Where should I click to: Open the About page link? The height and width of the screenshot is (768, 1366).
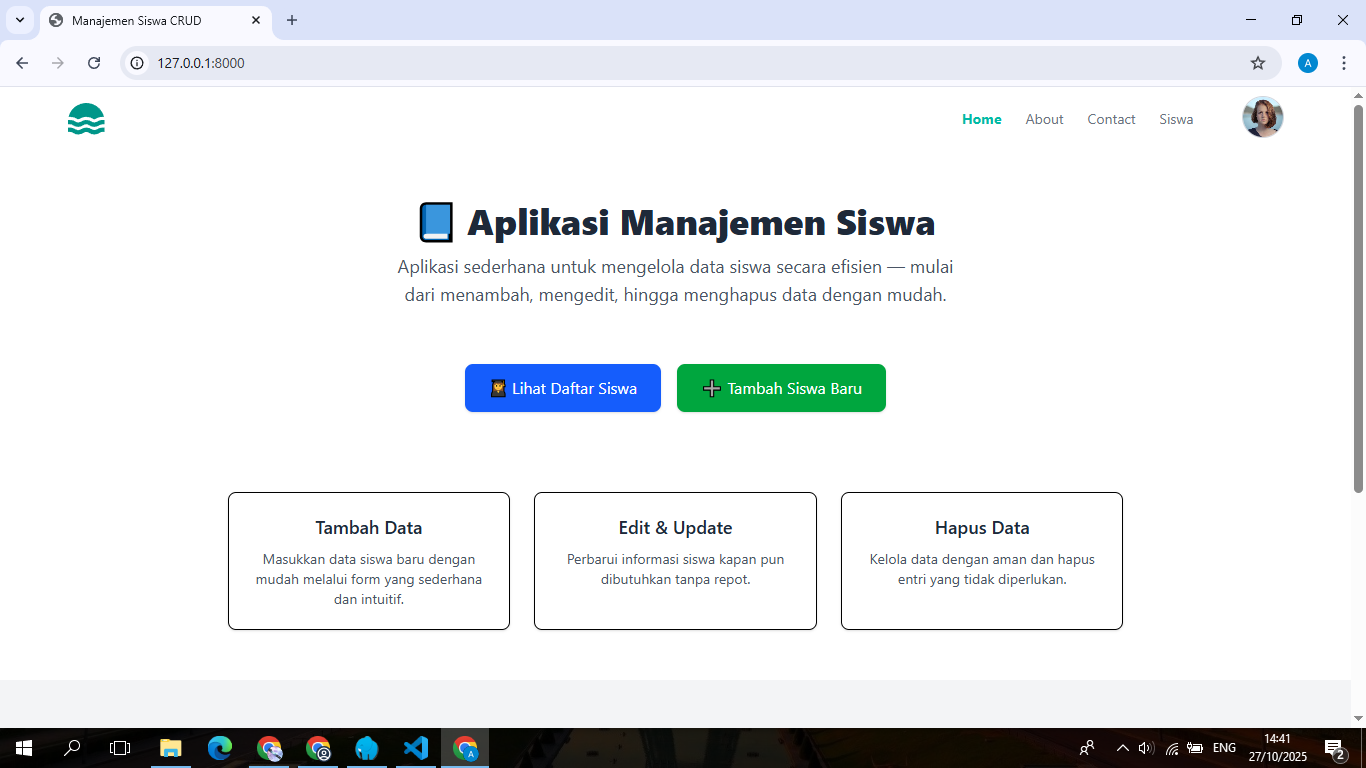[1044, 119]
